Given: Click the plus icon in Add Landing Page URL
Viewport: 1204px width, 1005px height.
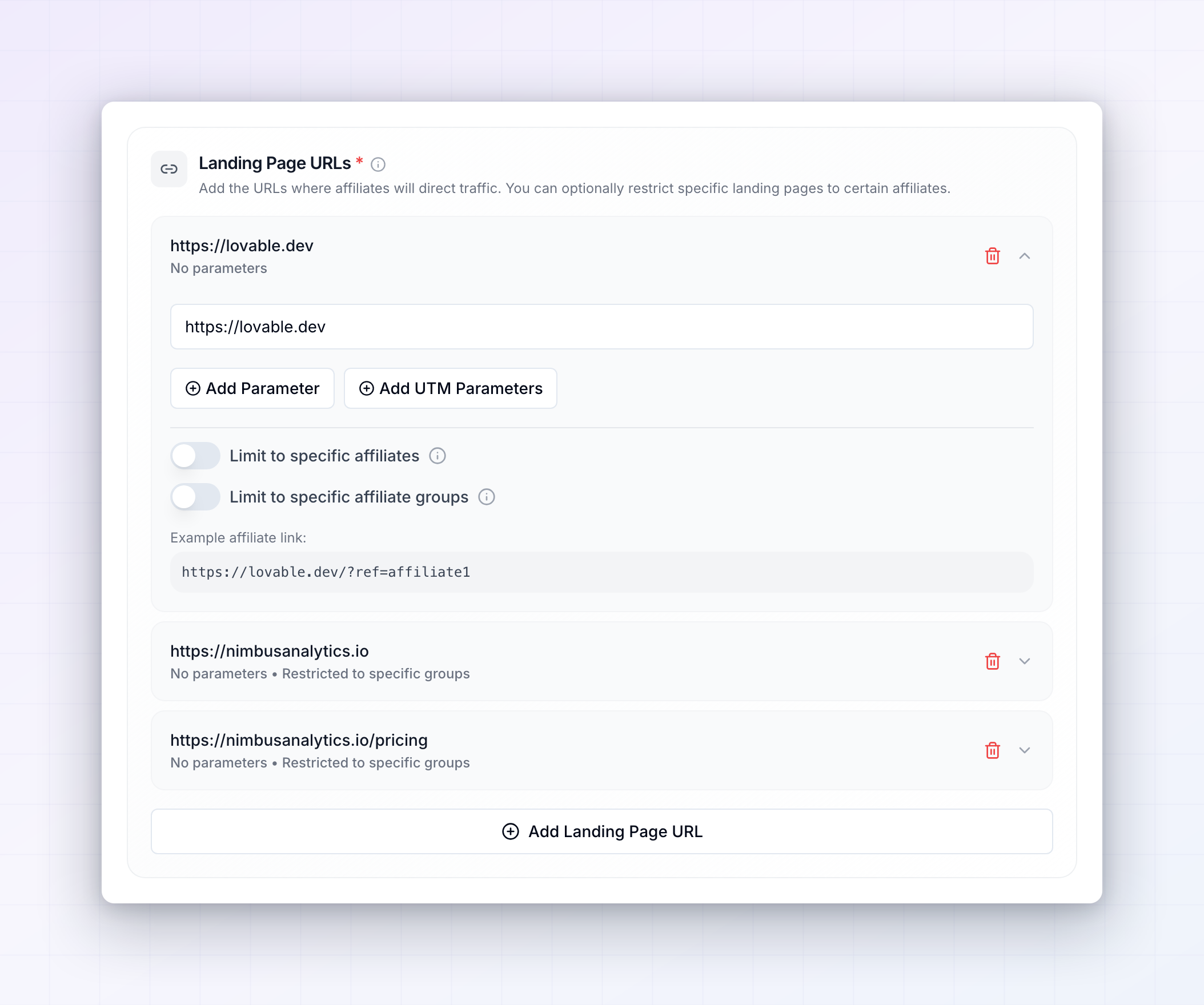Looking at the screenshot, I should (510, 831).
